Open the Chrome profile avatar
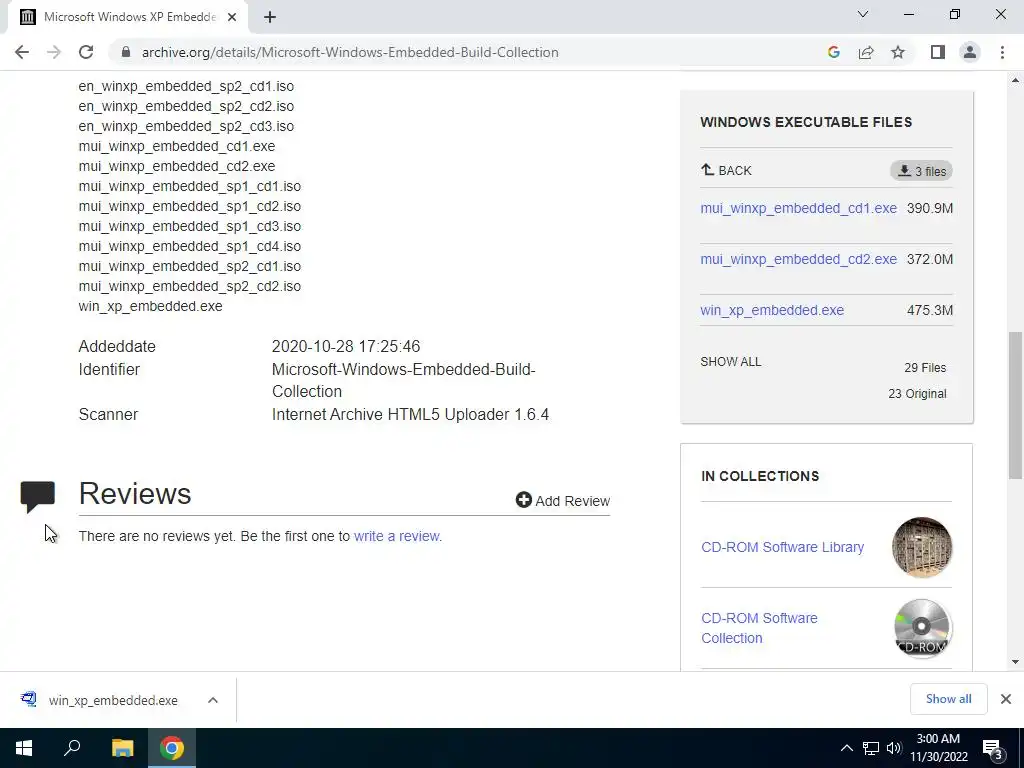Screen dimensions: 1024x768 (x=970, y=52)
